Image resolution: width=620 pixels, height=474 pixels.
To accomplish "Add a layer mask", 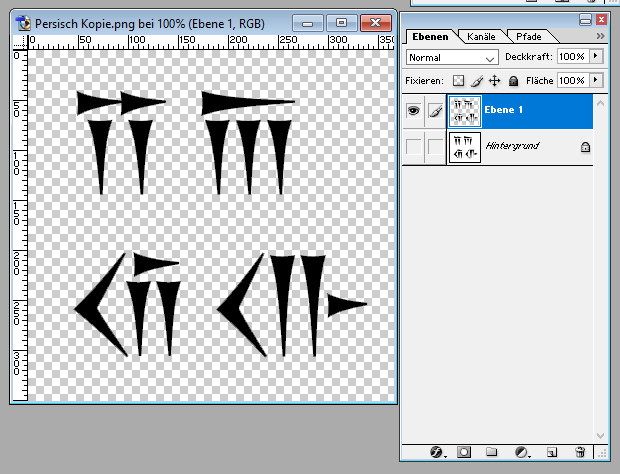I will click(x=465, y=453).
